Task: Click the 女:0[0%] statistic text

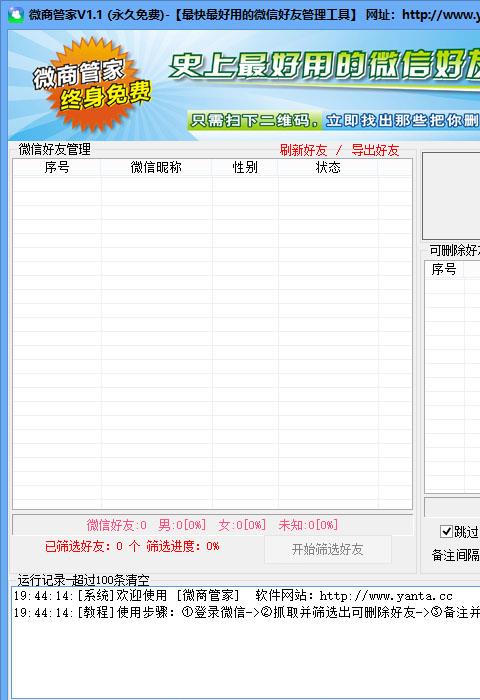Action: 242,525
